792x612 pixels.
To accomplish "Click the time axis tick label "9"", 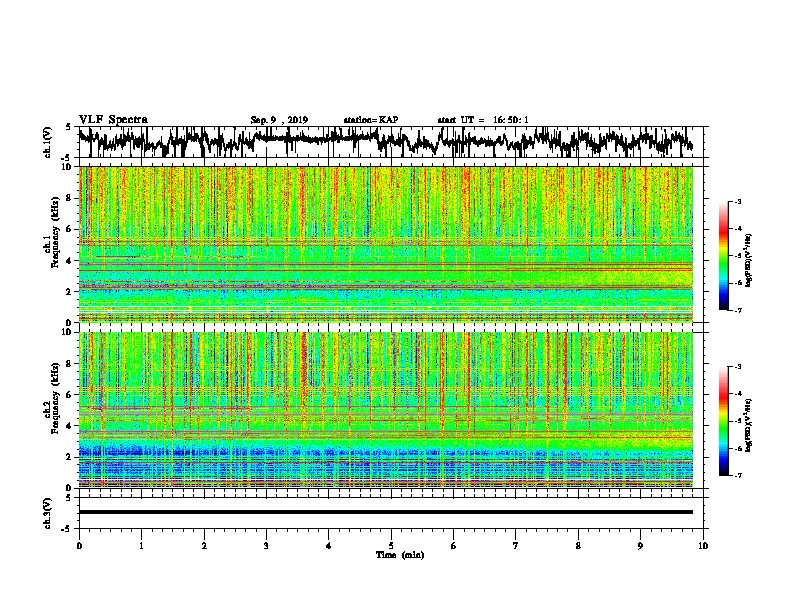I will click(640, 546).
